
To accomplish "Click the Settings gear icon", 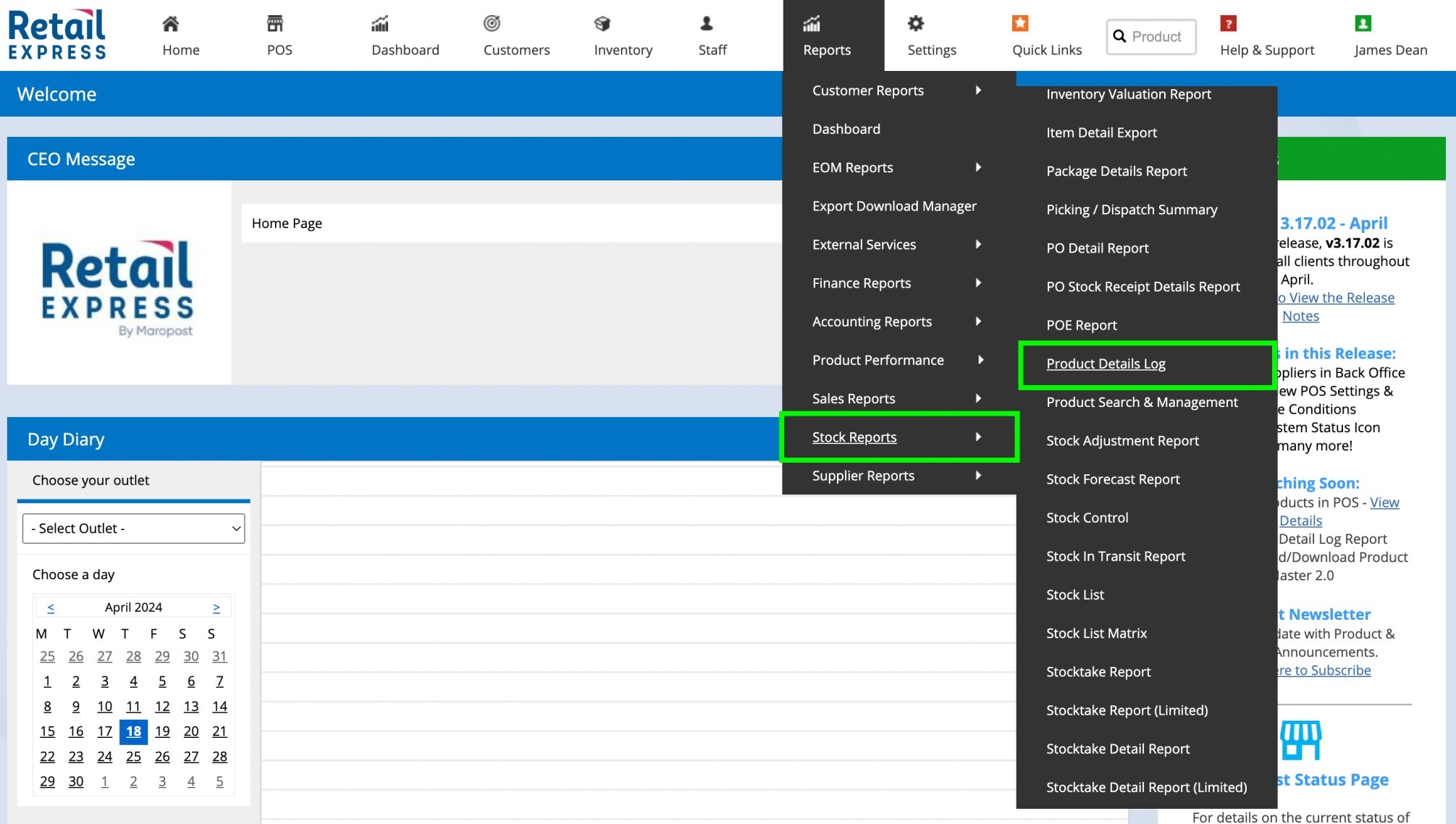I will coord(916,24).
